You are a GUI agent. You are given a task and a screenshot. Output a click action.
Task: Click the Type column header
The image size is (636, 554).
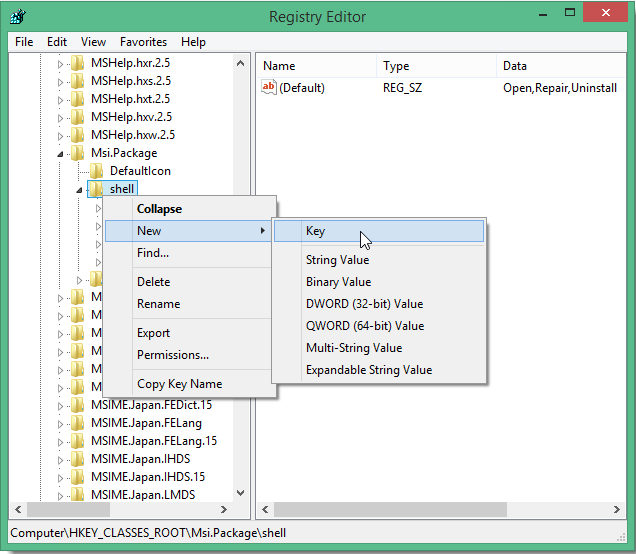pos(436,66)
